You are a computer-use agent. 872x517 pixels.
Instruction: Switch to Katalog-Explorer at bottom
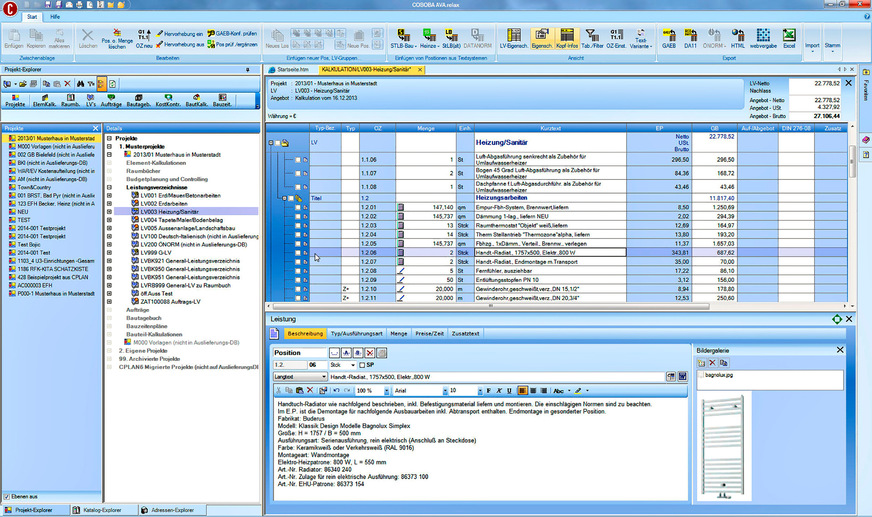point(104,510)
